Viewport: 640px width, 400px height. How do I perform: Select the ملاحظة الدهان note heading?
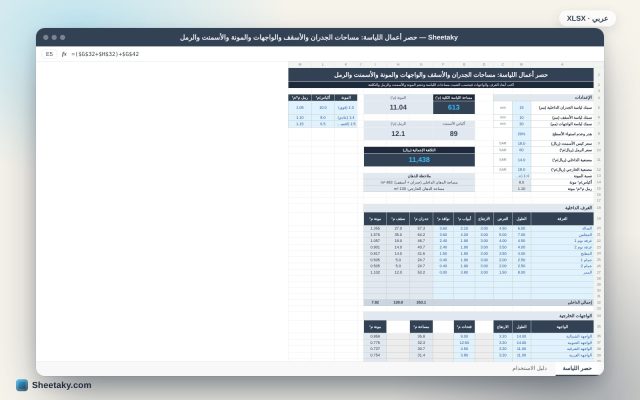pos(419,176)
